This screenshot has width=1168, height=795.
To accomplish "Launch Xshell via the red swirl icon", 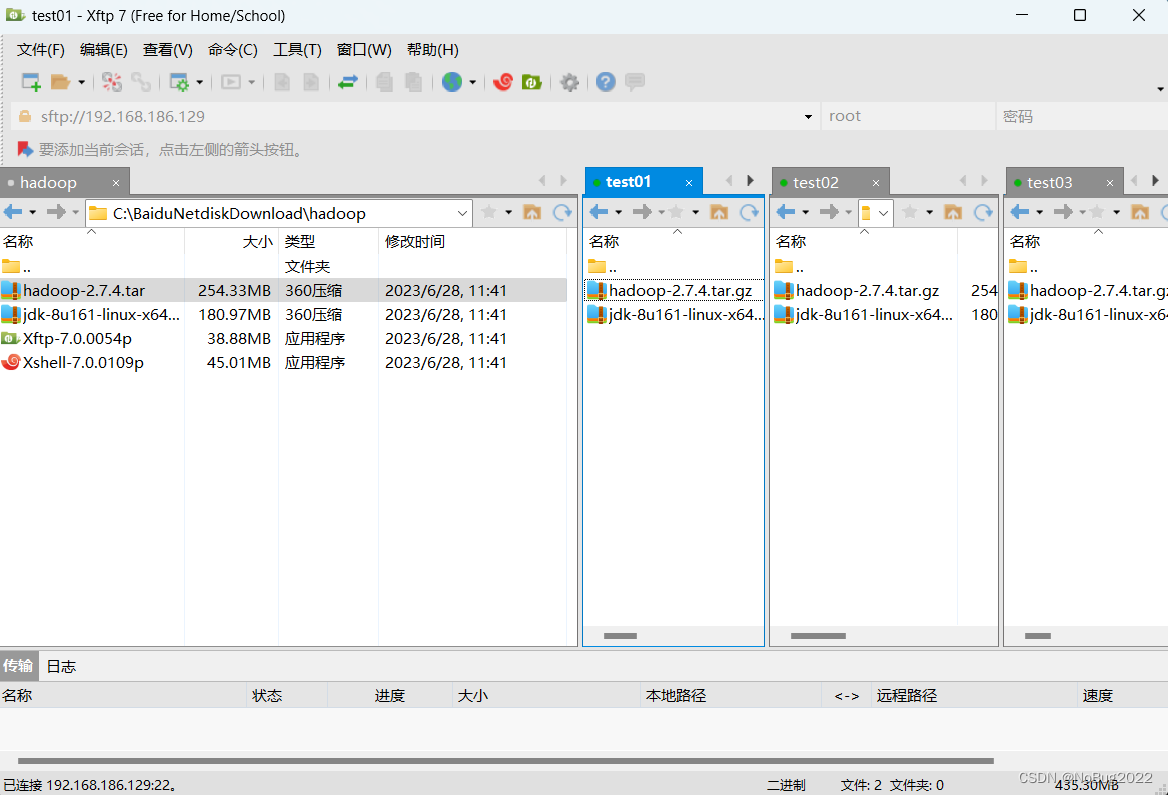I will tap(503, 82).
